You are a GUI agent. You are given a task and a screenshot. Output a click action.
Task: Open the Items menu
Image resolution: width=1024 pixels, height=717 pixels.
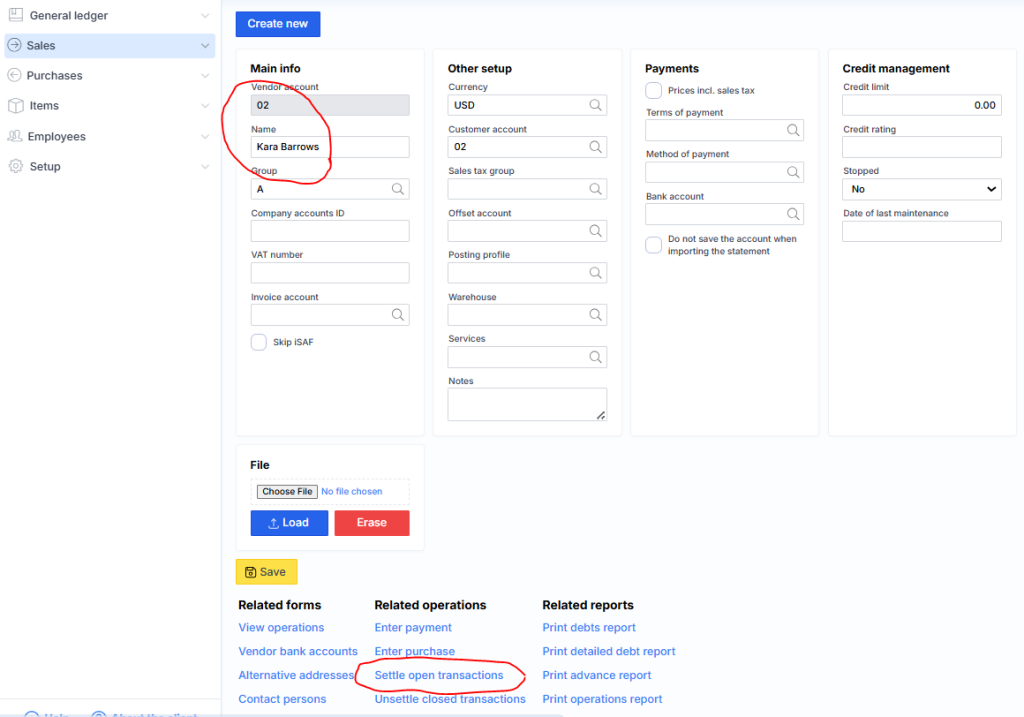point(44,106)
